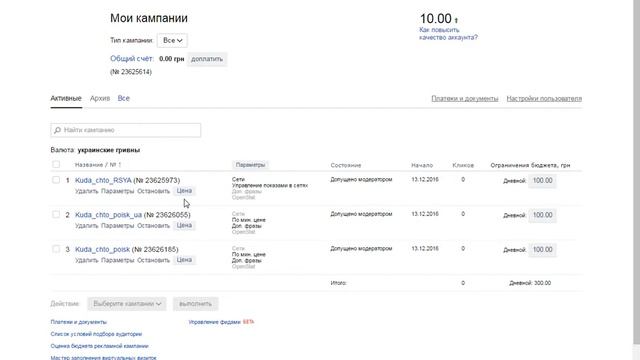Click the page scrollbar on right edge
The height and width of the screenshot is (360, 640).
click(636, 171)
